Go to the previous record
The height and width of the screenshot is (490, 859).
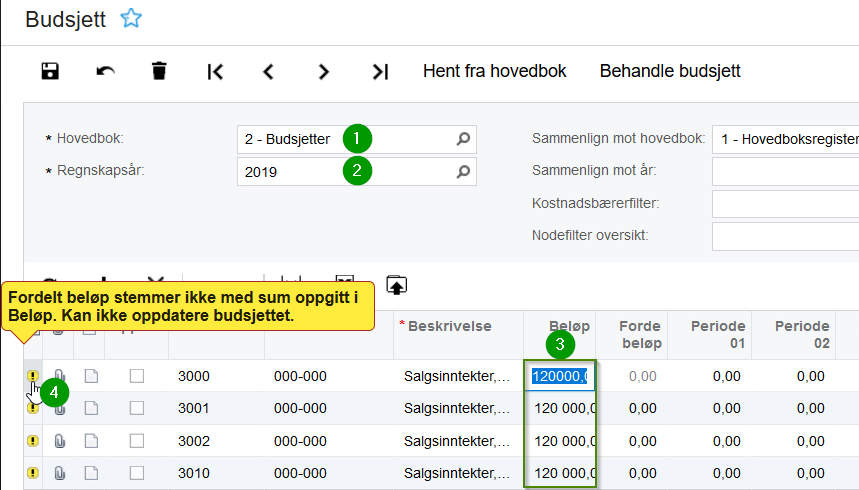(268, 71)
